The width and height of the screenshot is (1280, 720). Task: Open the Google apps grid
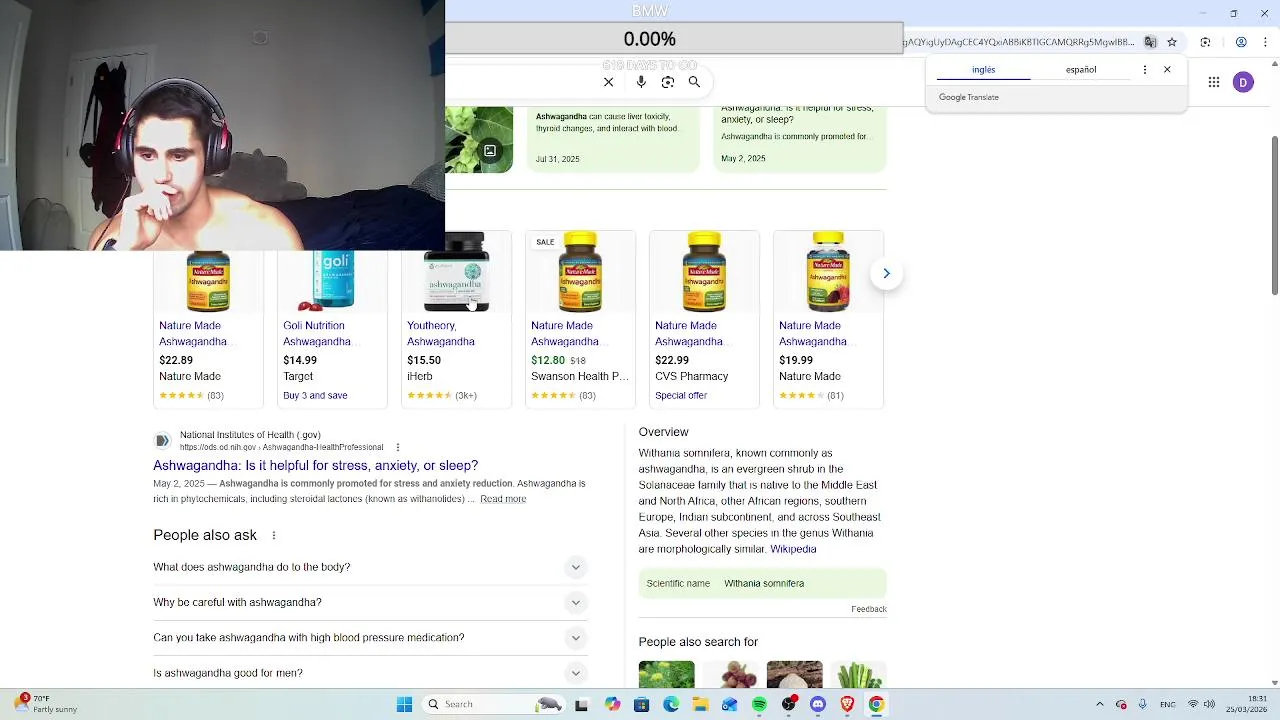(1213, 82)
